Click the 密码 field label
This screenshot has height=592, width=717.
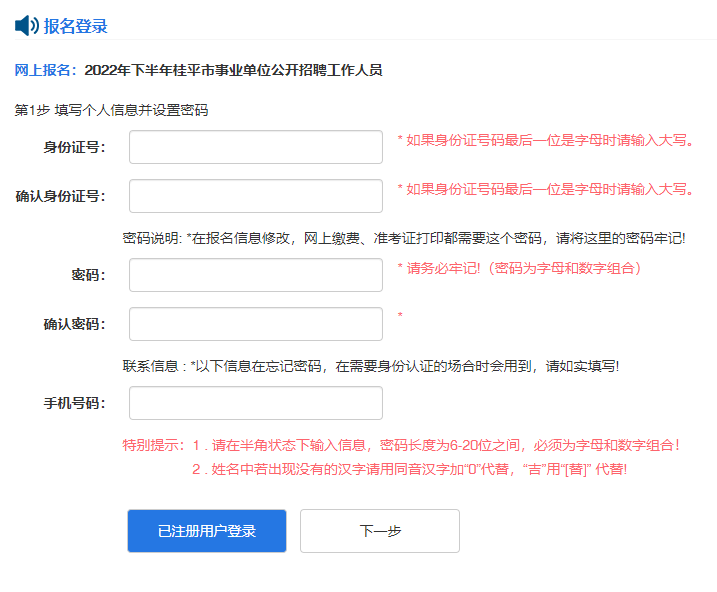point(87,276)
